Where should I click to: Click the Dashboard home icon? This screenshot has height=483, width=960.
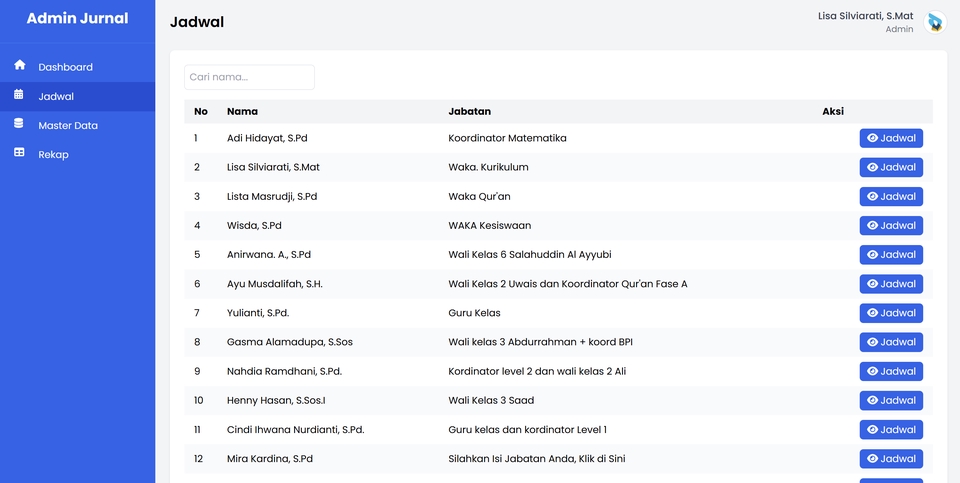(20, 65)
